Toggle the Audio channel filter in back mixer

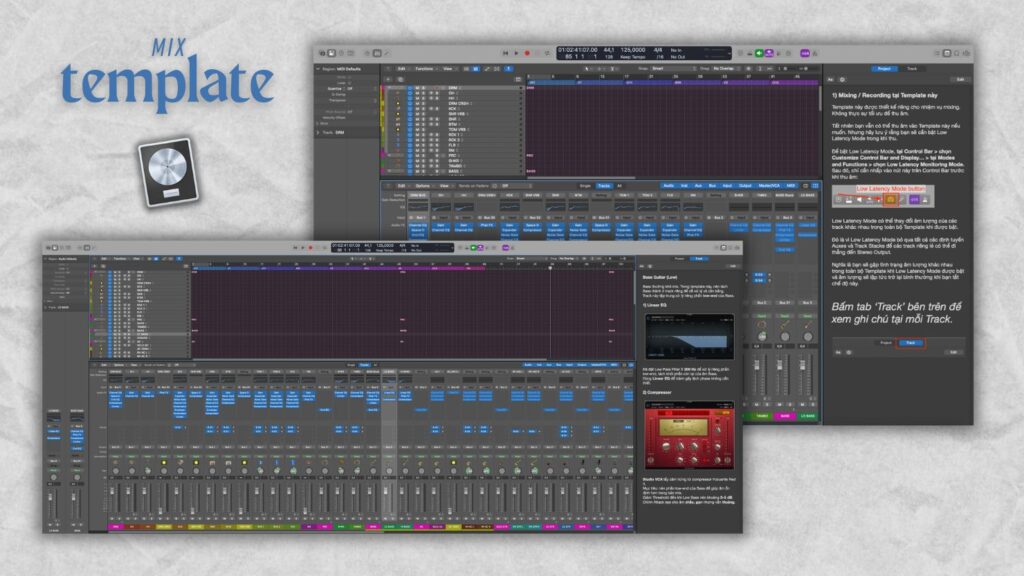(x=668, y=185)
